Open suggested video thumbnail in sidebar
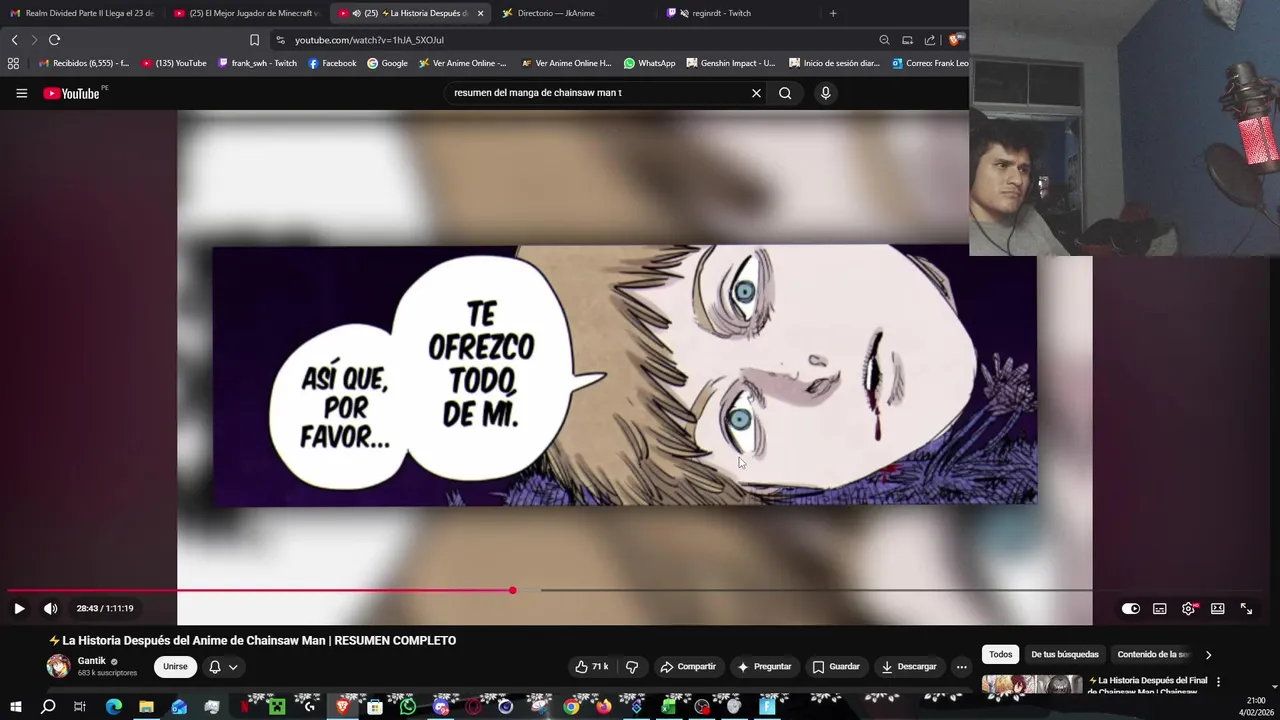This screenshot has width=1280, height=720. [1032, 685]
